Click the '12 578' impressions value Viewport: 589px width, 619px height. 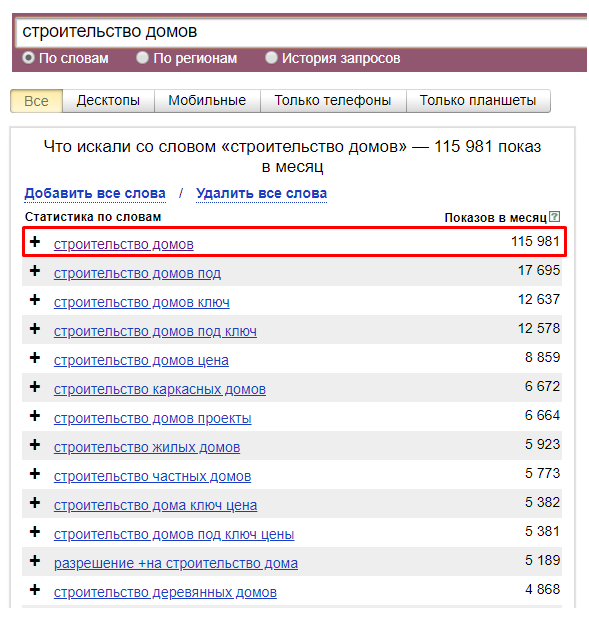539,328
